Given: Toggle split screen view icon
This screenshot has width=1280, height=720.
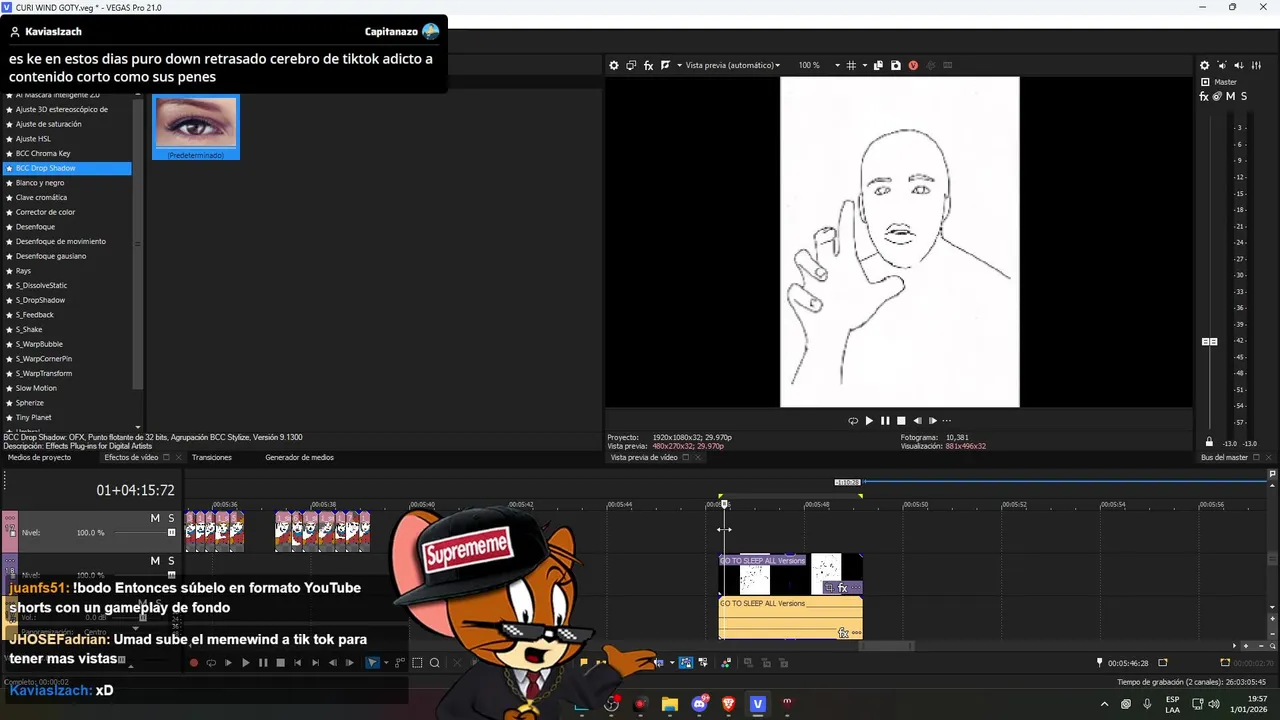Looking at the screenshot, I should pos(666,65).
